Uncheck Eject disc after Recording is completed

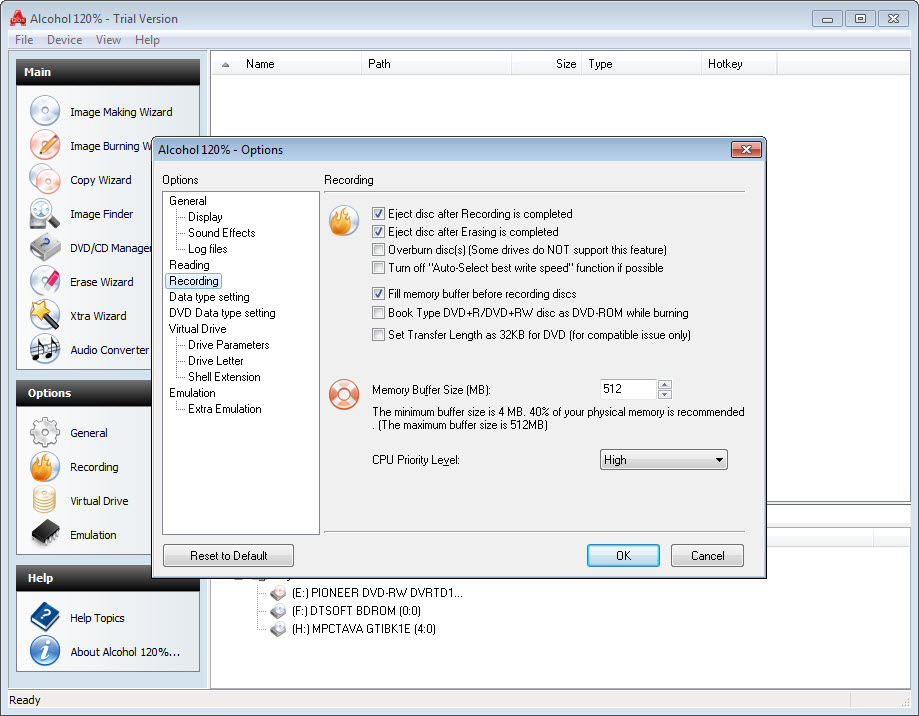click(379, 214)
